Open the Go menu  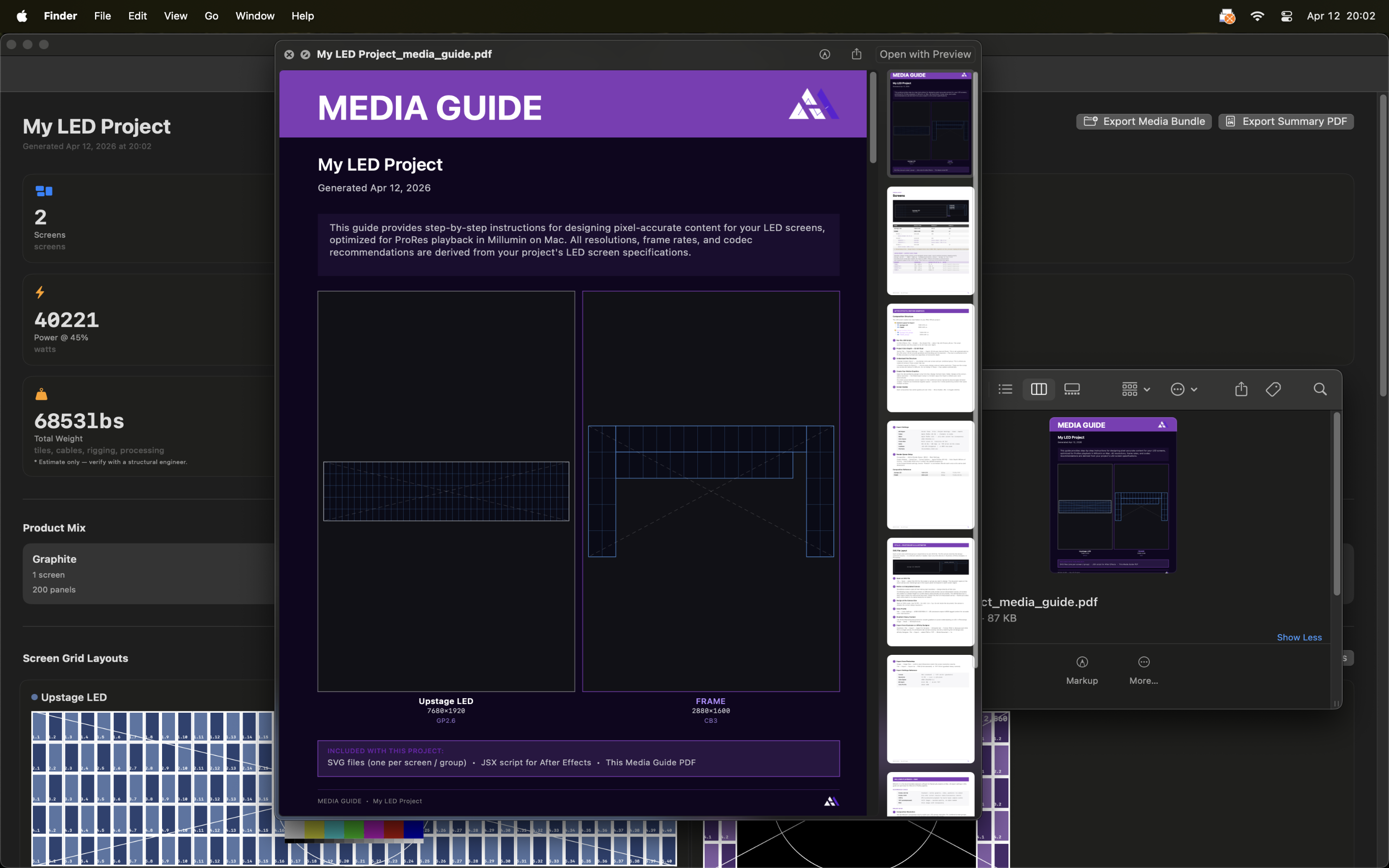point(211,15)
